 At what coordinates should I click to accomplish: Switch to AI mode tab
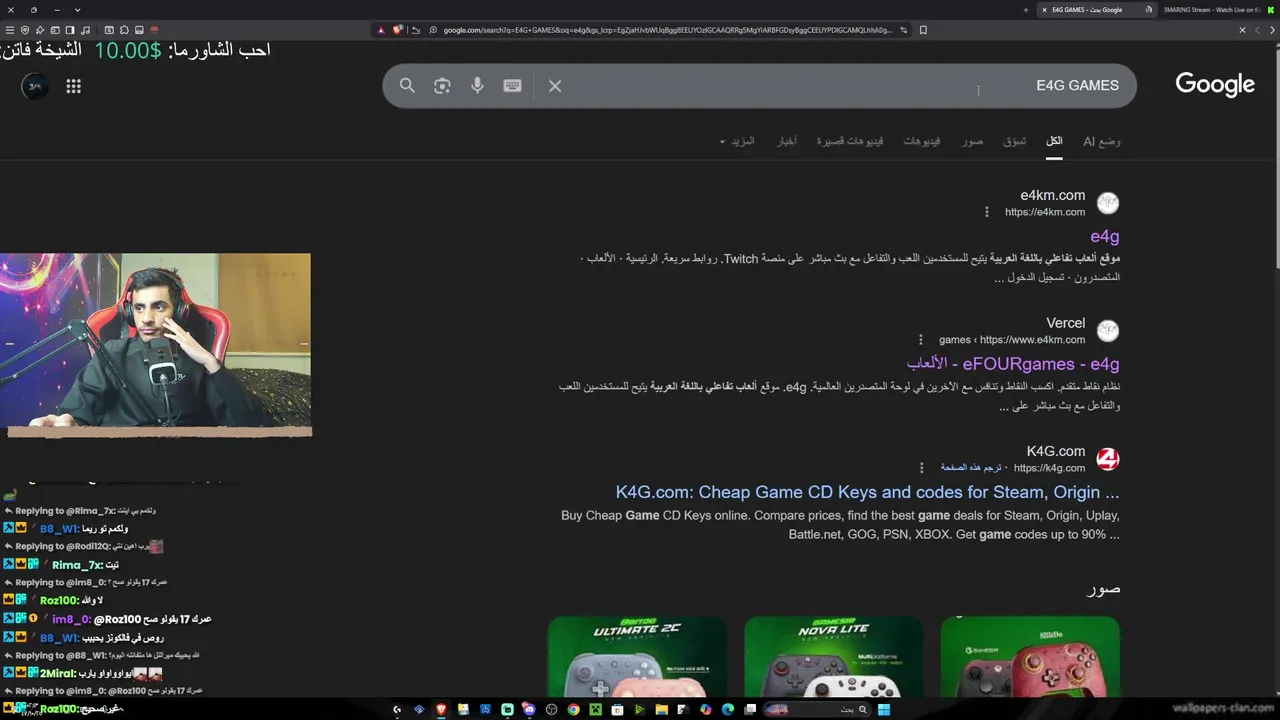[1102, 141]
